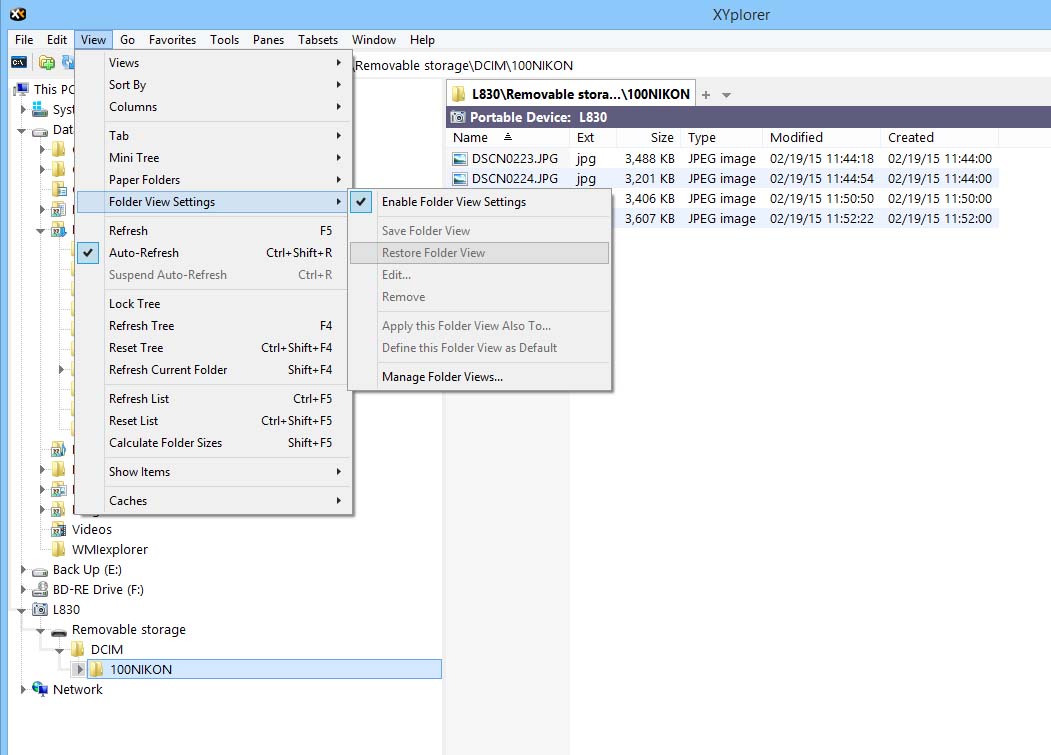Click the green new folder toolbar icon
Viewport: 1051px width, 755px height.
(46, 62)
